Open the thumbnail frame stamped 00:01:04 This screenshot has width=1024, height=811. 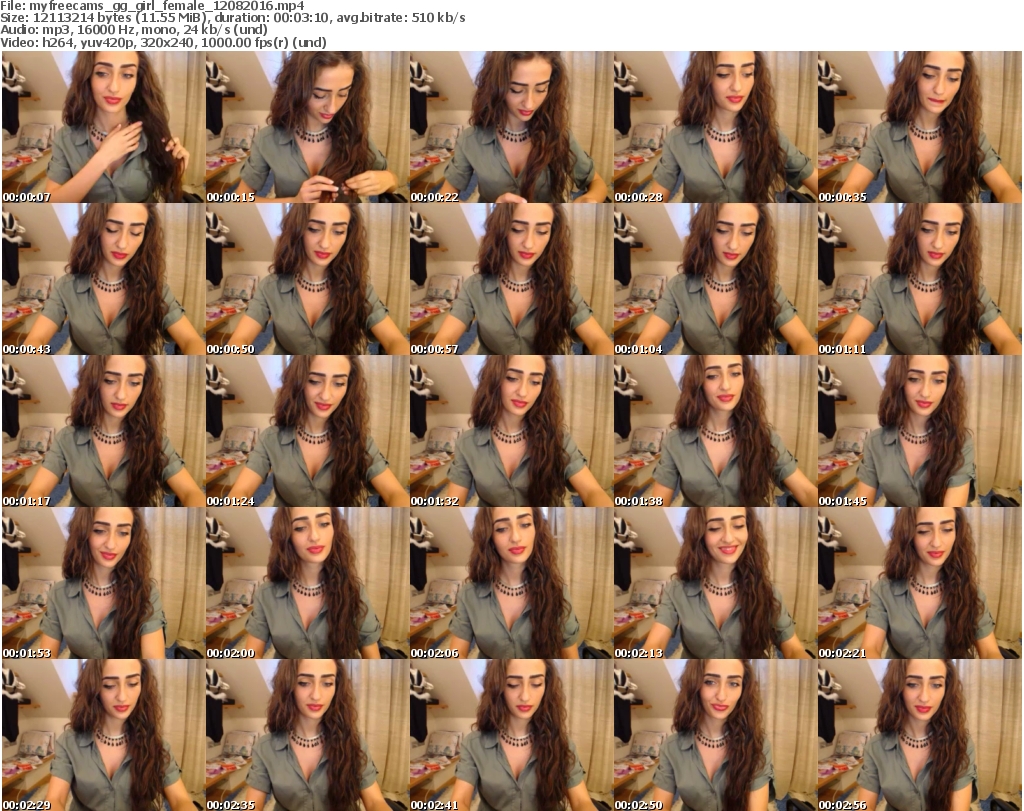click(715, 279)
